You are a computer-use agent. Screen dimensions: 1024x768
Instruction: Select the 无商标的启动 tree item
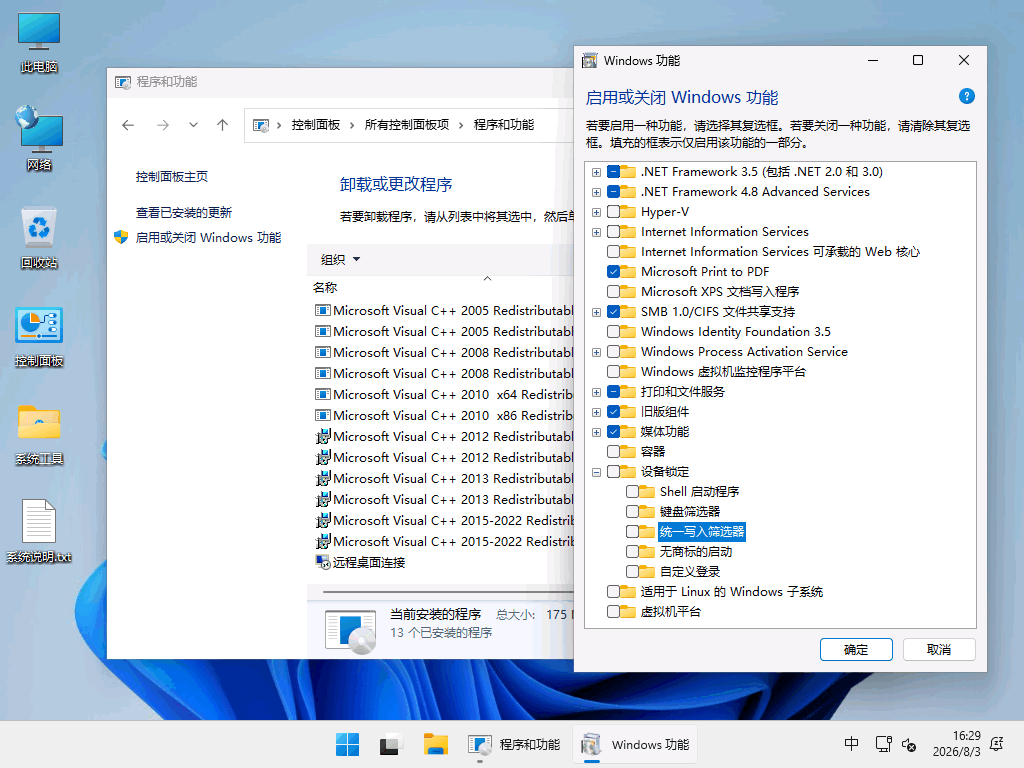coord(696,552)
